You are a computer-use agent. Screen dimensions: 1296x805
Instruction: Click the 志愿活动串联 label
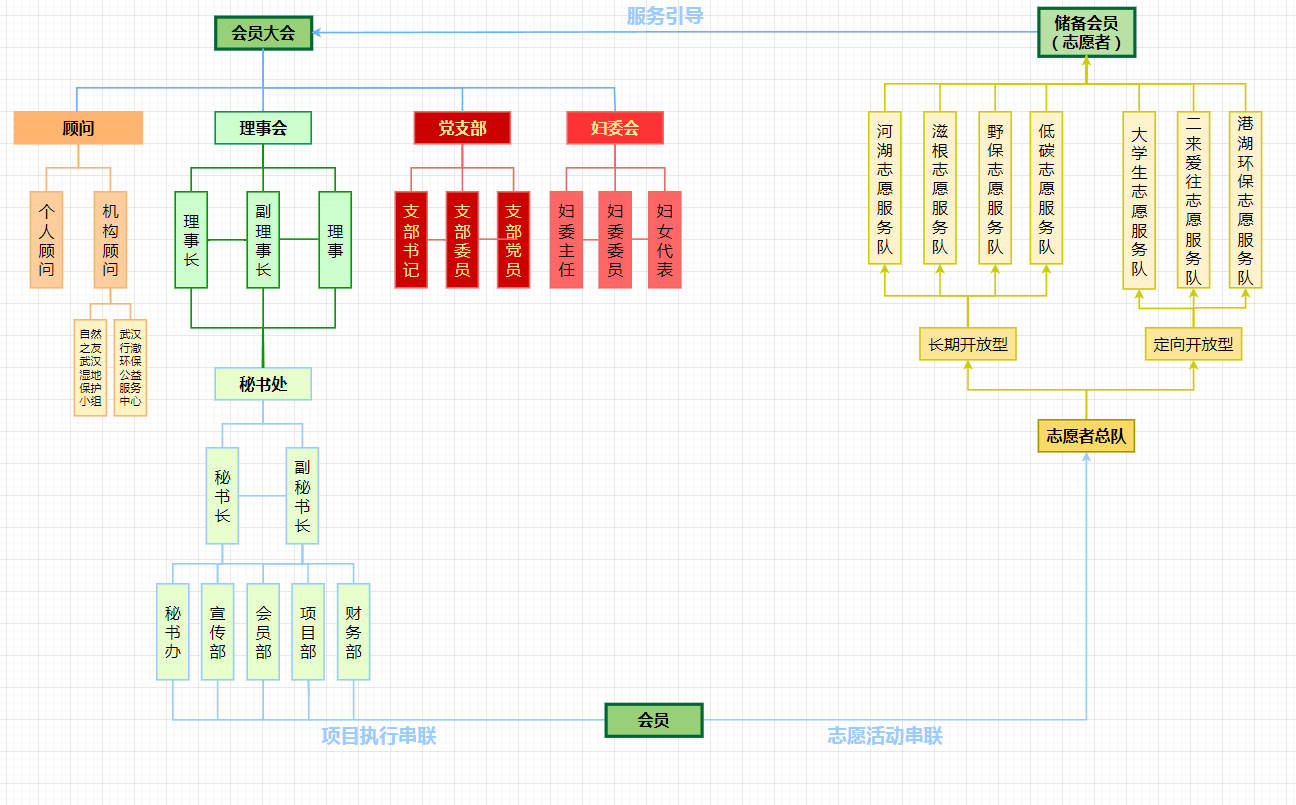pyautogui.click(x=885, y=737)
